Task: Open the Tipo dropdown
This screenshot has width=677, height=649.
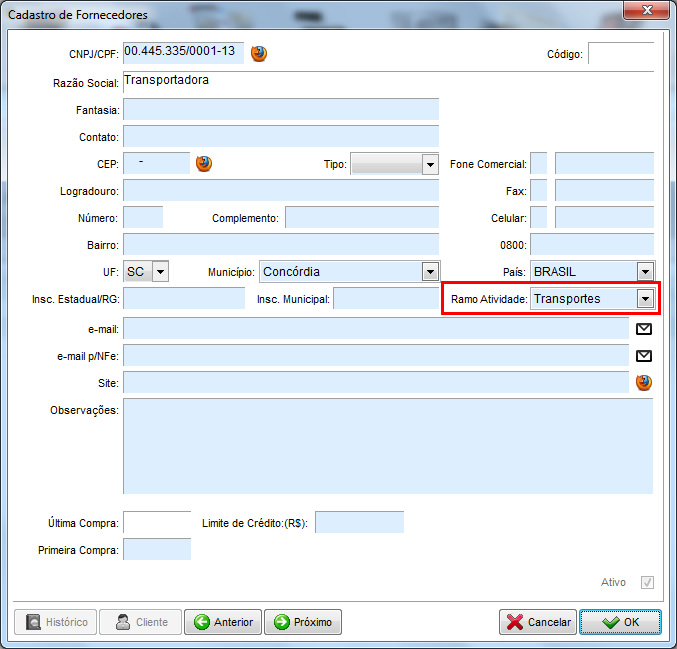Action: [x=430, y=164]
